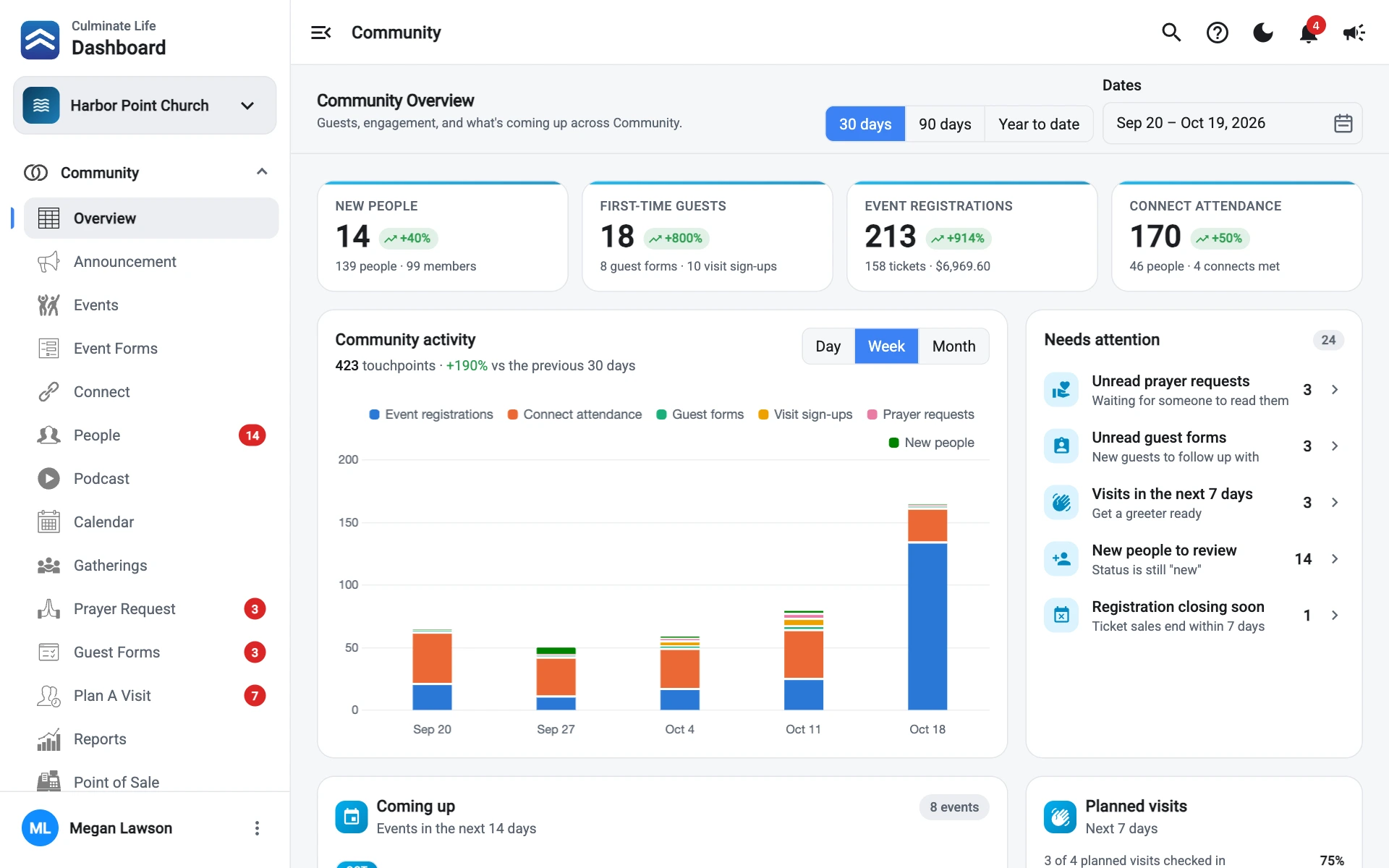Open Podcast in sidebar
The image size is (1389, 868).
(151, 479)
